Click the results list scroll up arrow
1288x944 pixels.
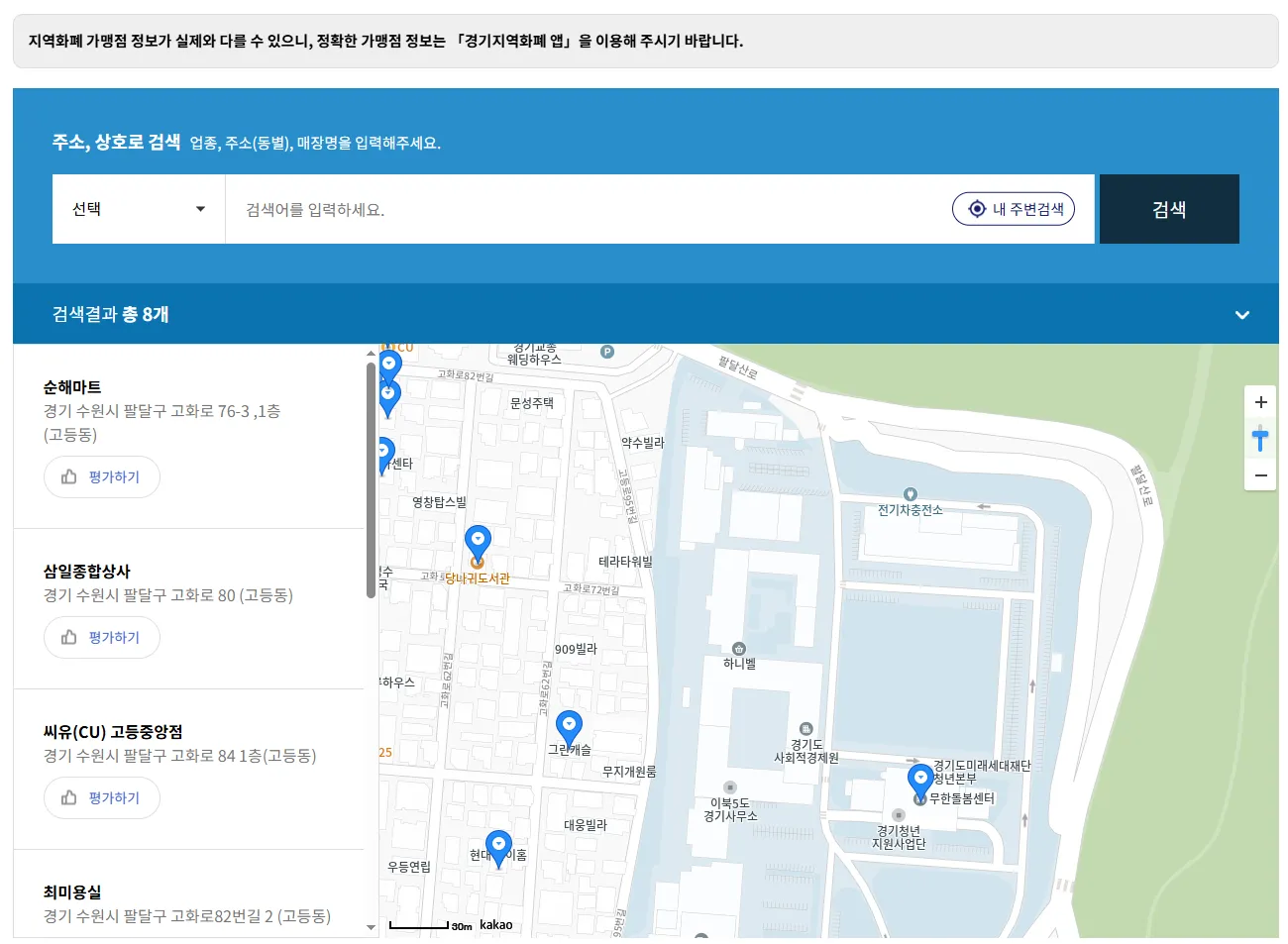pyautogui.click(x=371, y=352)
